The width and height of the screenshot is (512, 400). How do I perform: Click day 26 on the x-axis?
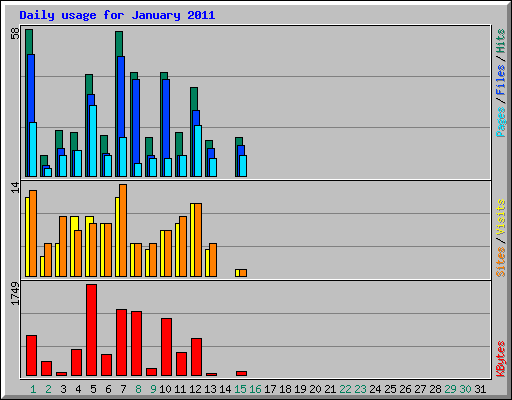tap(405, 389)
